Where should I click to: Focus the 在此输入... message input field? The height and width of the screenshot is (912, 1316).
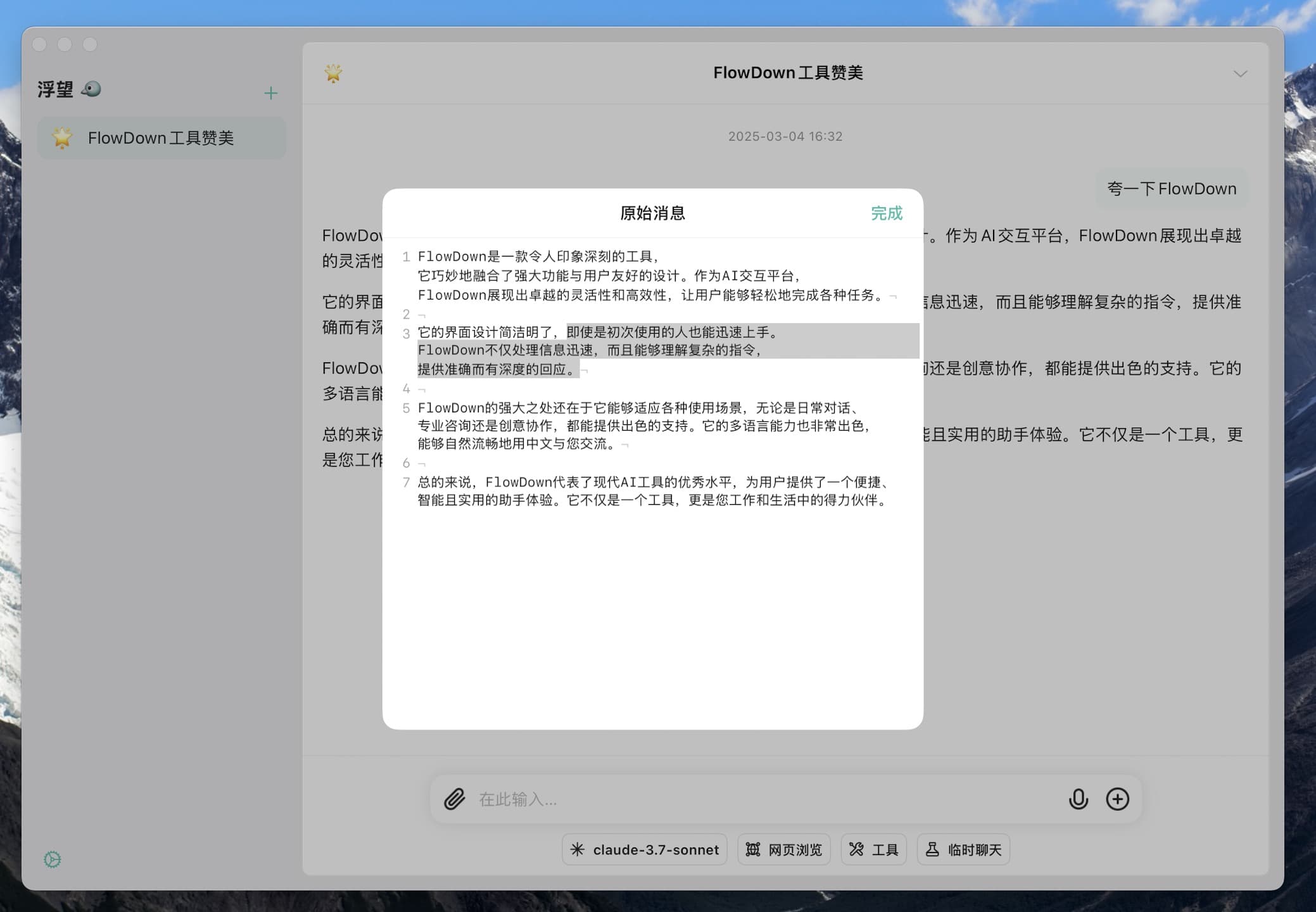point(766,799)
